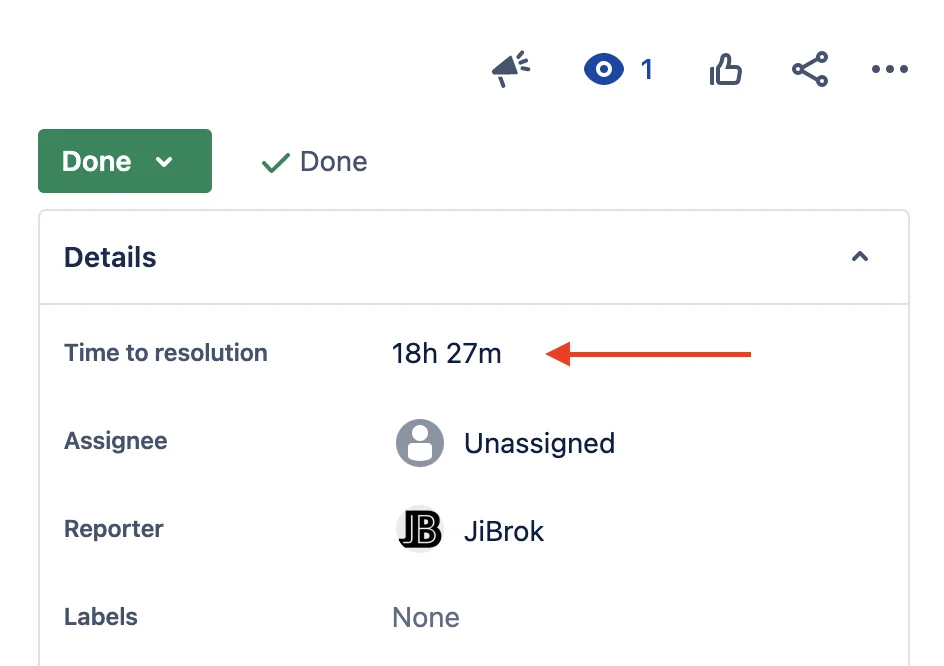Vote with the thumbs up icon
Image resolution: width=944 pixels, height=666 pixels.
725,69
